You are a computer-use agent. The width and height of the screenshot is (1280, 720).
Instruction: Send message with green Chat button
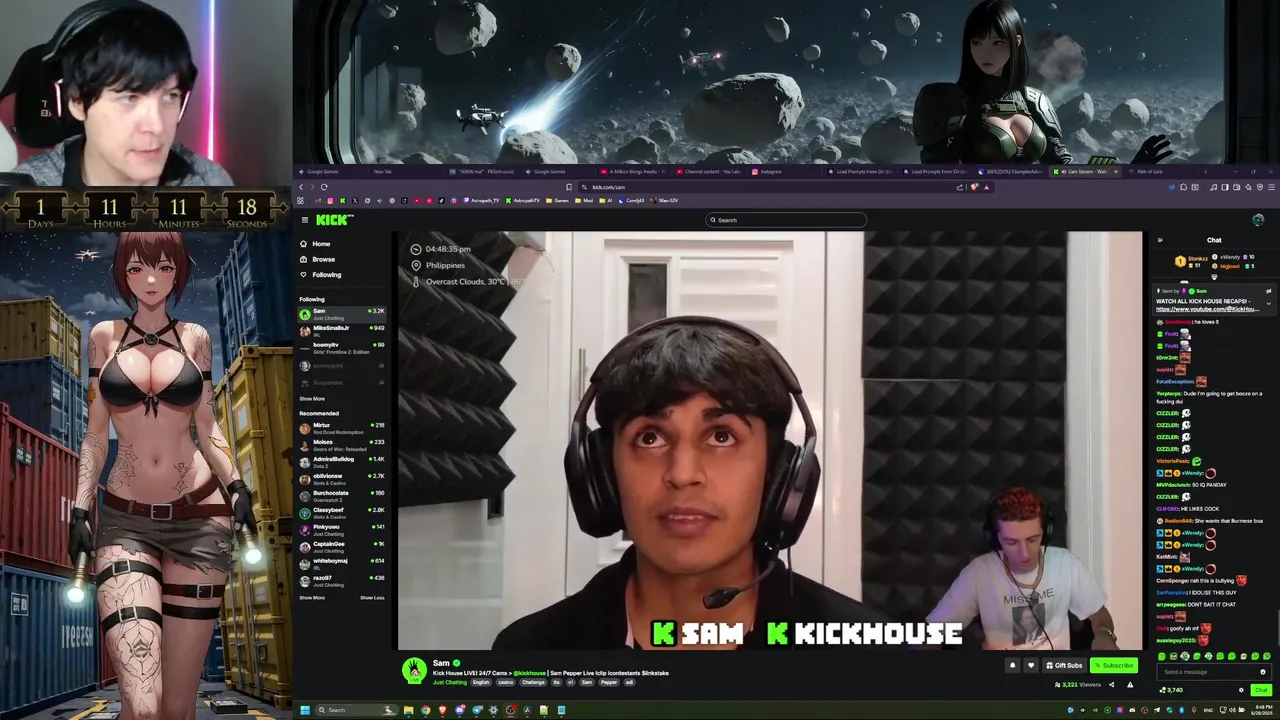tap(1261, 690)
